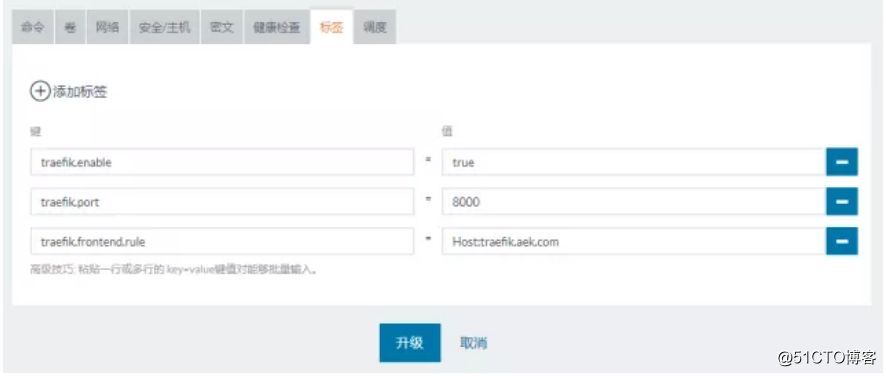Image resolution: width=886 pixels, height=376 pixels.
Task: Open the 网络 tab
Action: coord(107,27)
